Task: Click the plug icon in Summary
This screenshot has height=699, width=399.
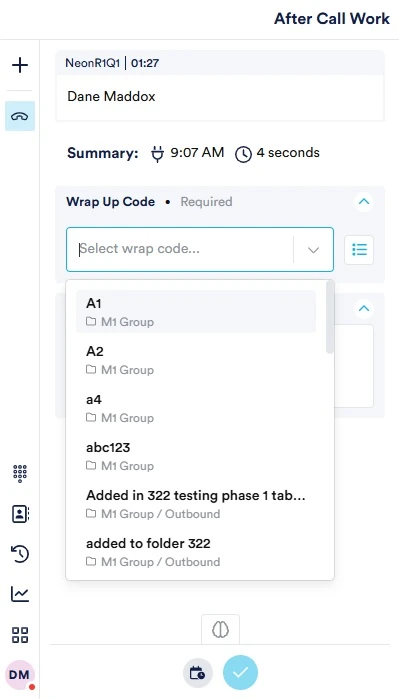Action: [x=157, y=154]
